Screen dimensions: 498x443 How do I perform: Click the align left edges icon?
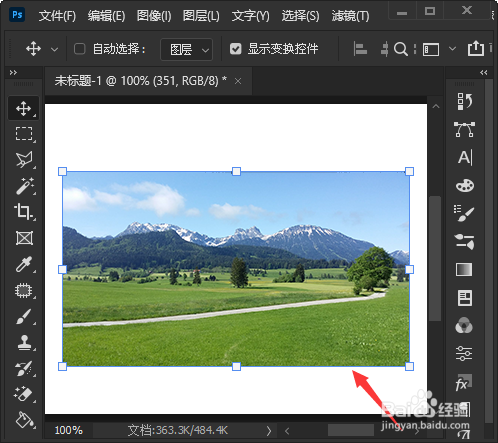360,49
